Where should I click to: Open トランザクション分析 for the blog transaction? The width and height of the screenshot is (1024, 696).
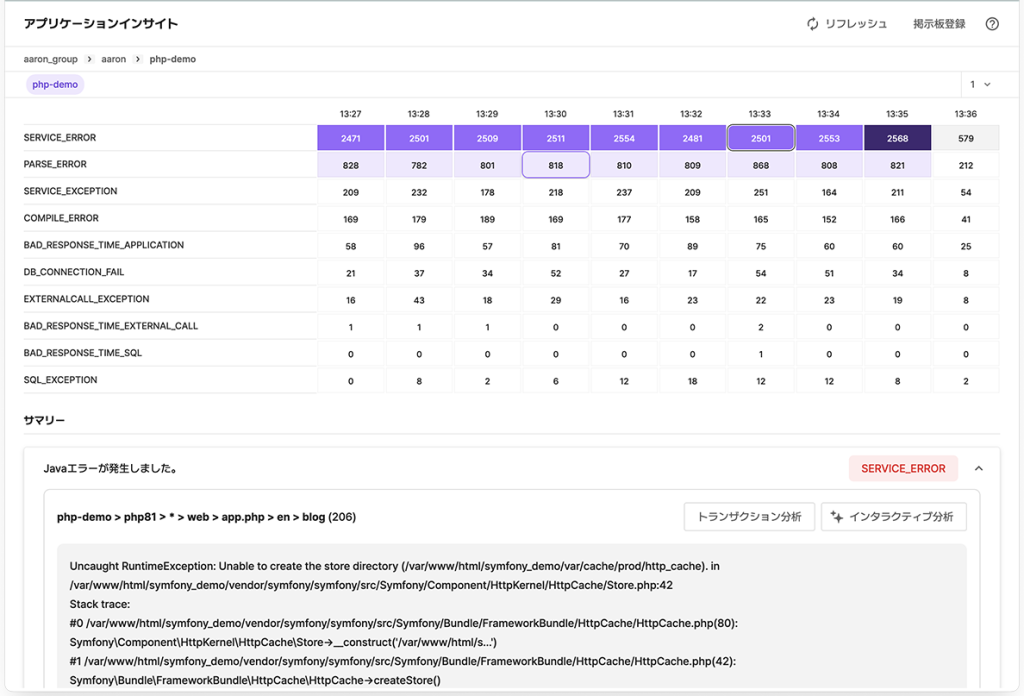tap(749, 517)
